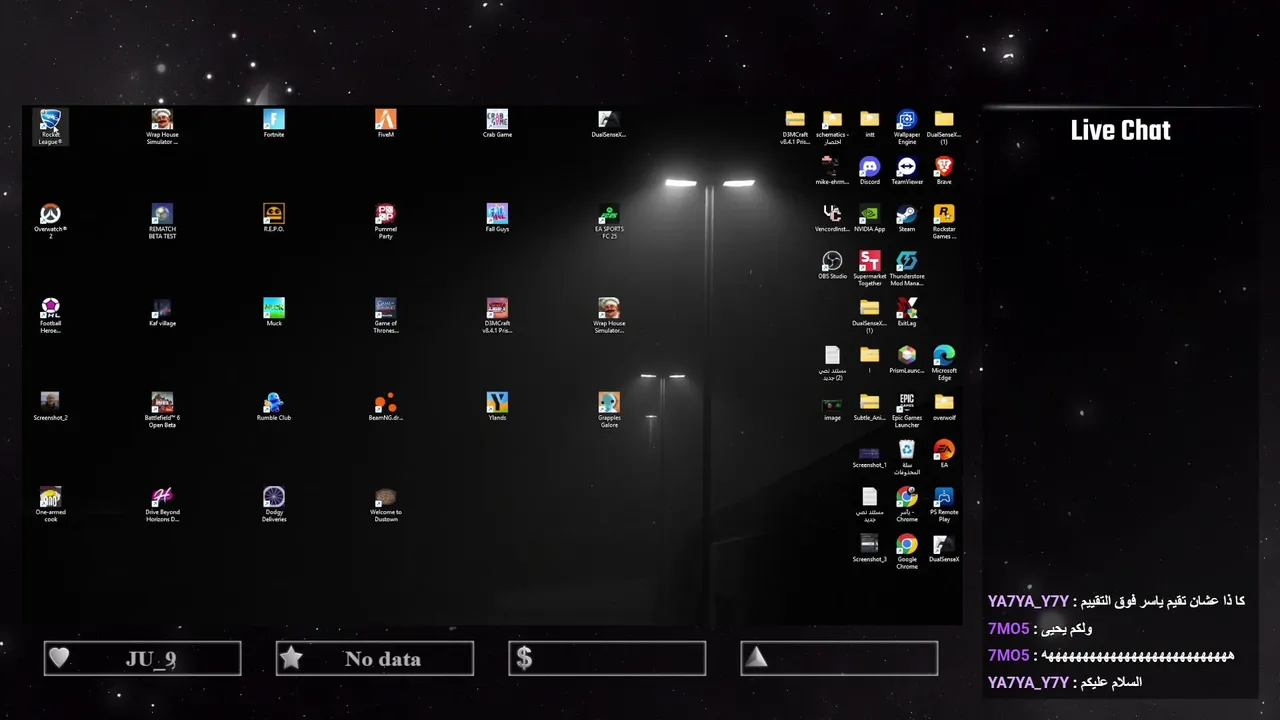1280x720 pixels.
Task: Launch Thunderstore Mod Manager
Action: [x=906, y=269]
